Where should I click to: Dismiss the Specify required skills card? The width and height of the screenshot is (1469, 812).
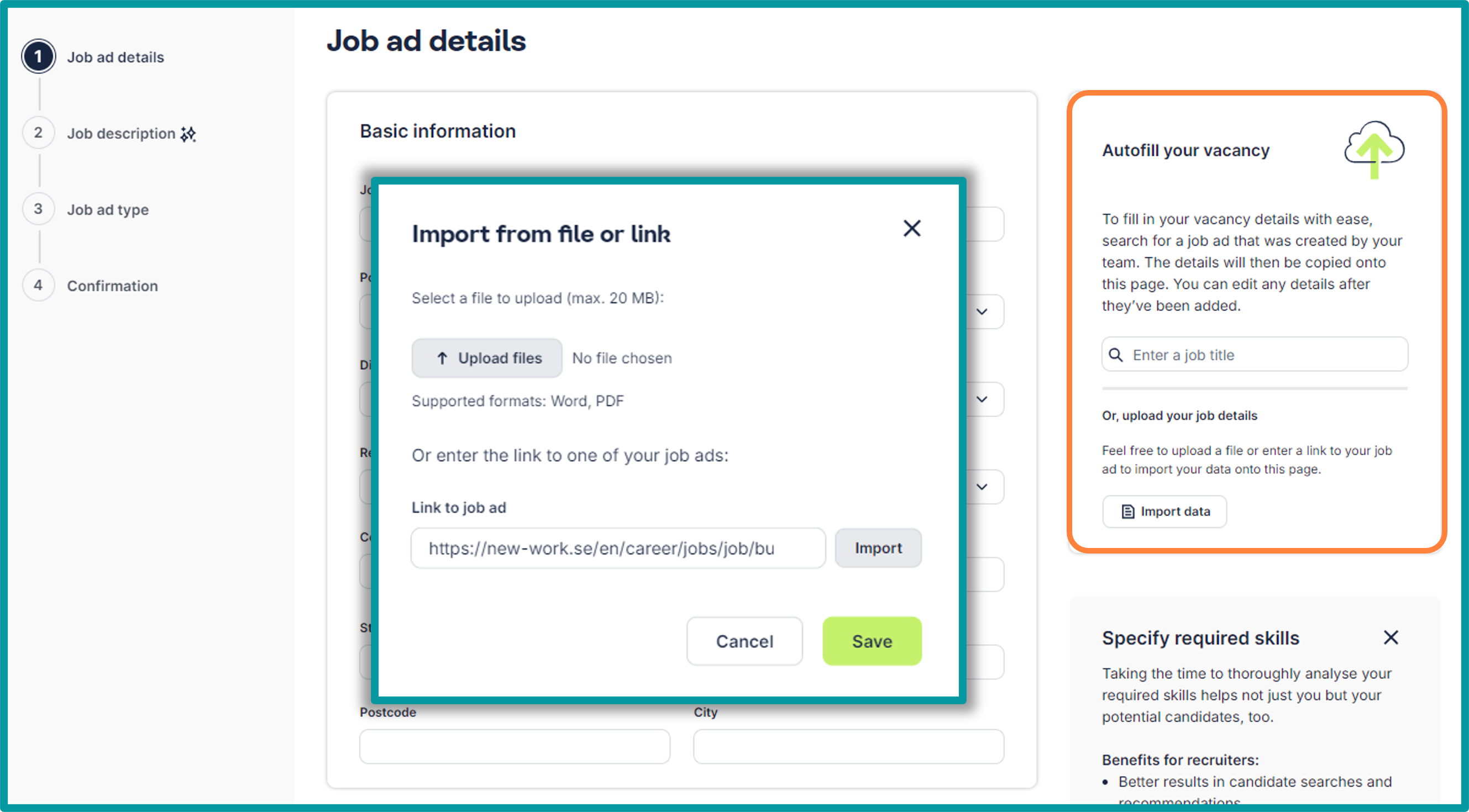point(1391,637)
